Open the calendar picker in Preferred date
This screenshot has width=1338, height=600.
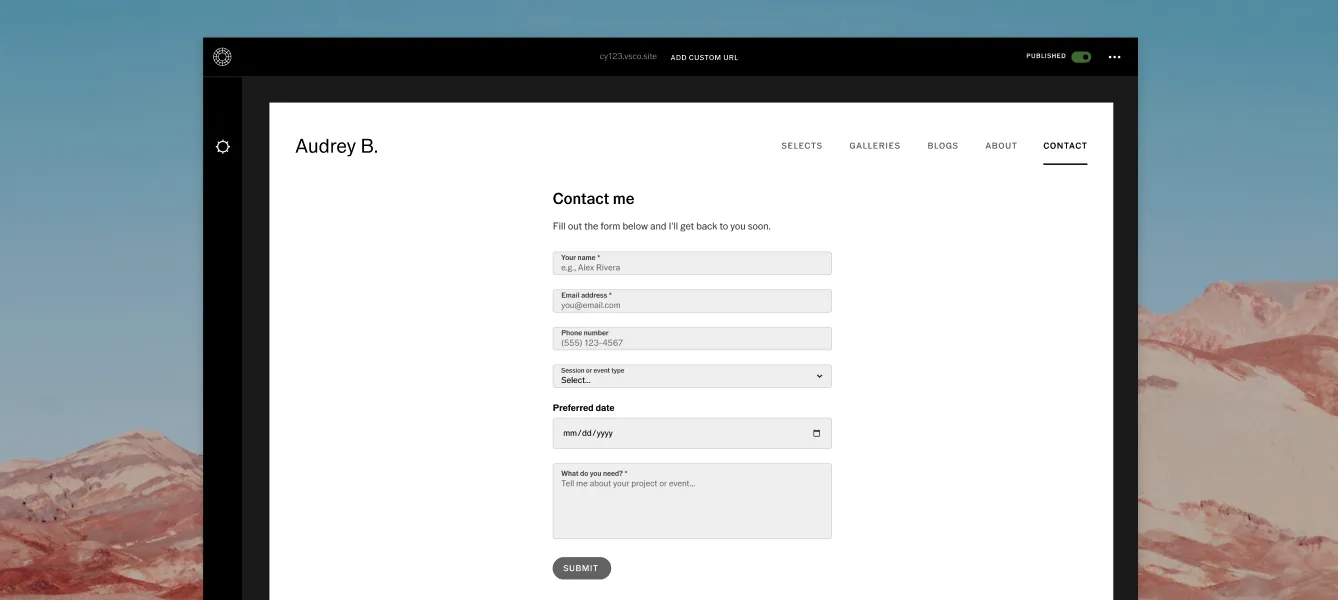[816, 433]
